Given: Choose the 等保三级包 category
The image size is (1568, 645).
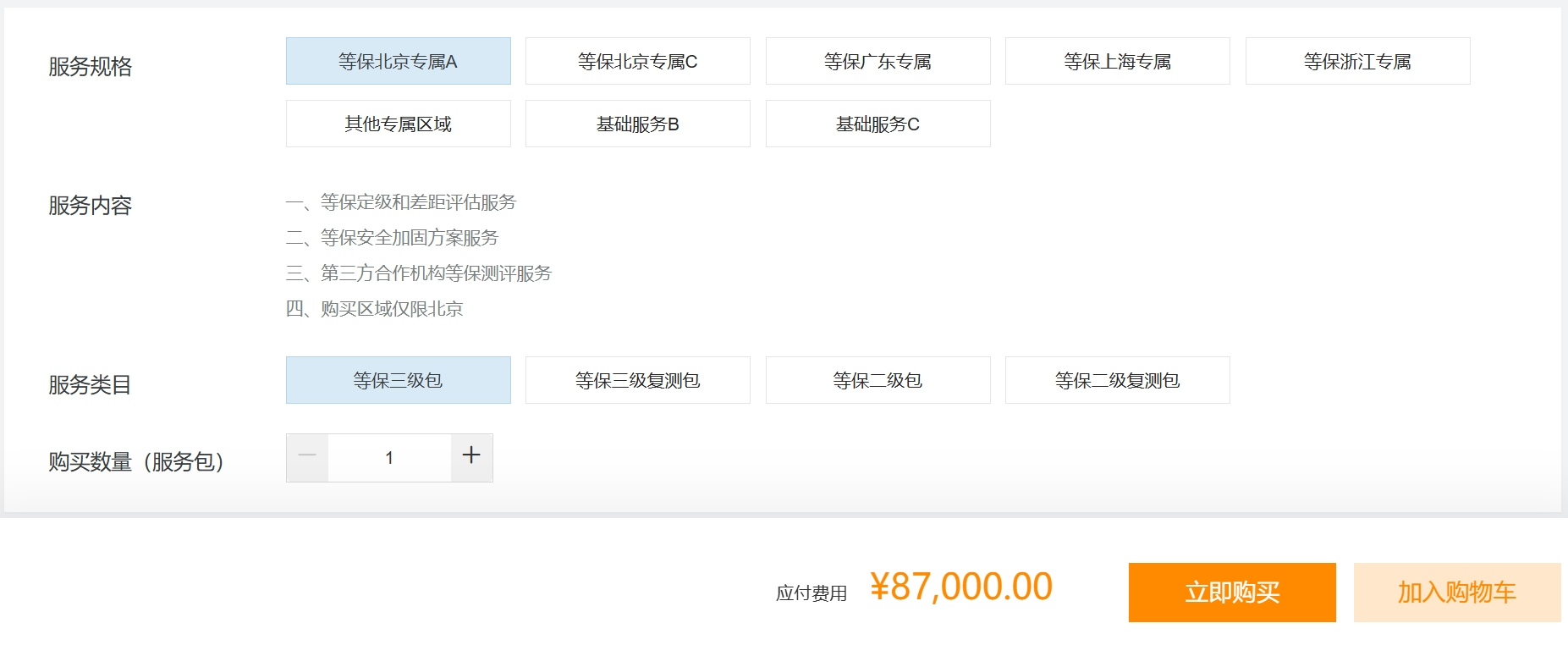Looking at the screenshot, I should click(x=399, y=380).
